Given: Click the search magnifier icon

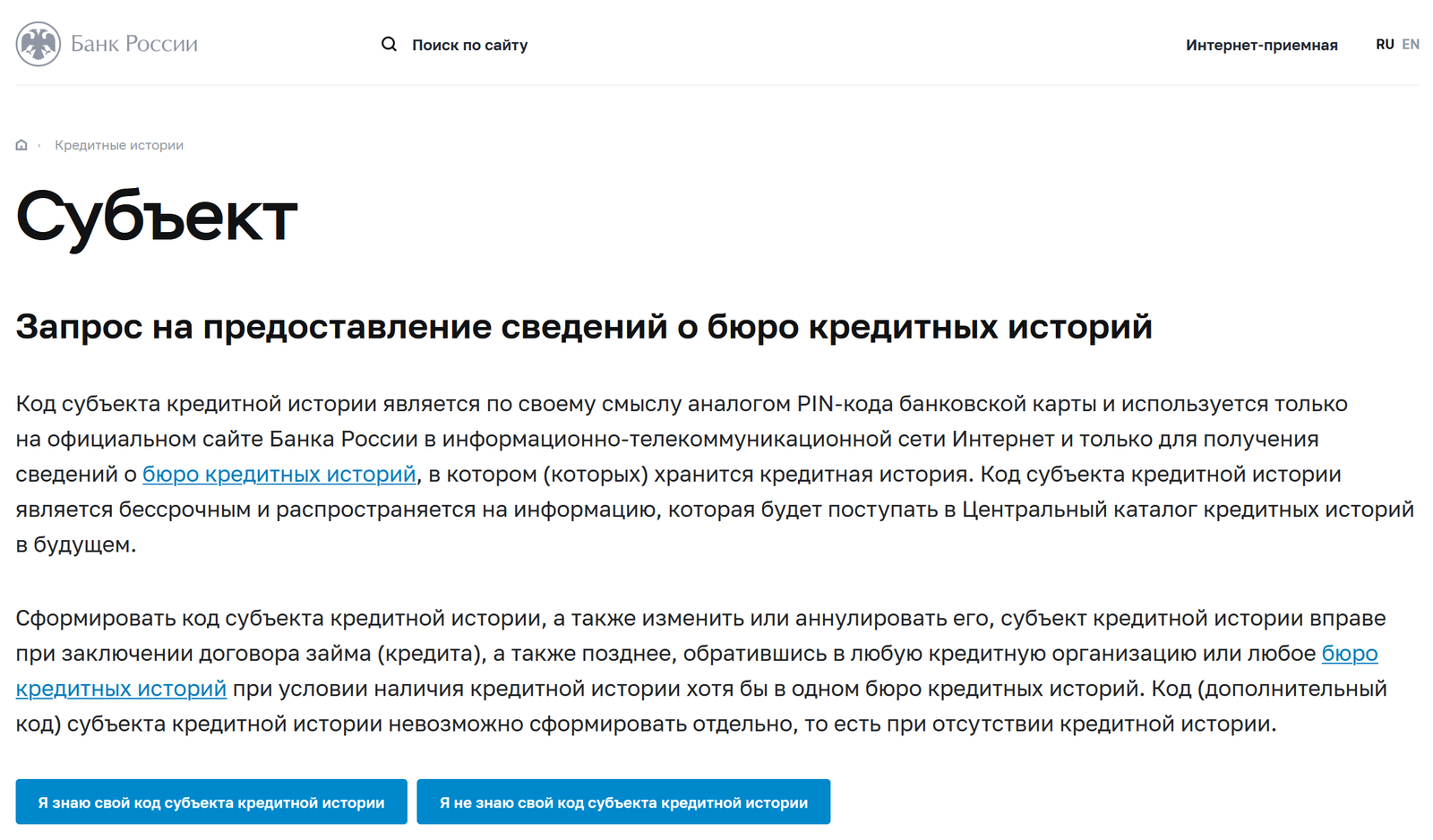Looking at the screenshot, I should pos(389,44).
